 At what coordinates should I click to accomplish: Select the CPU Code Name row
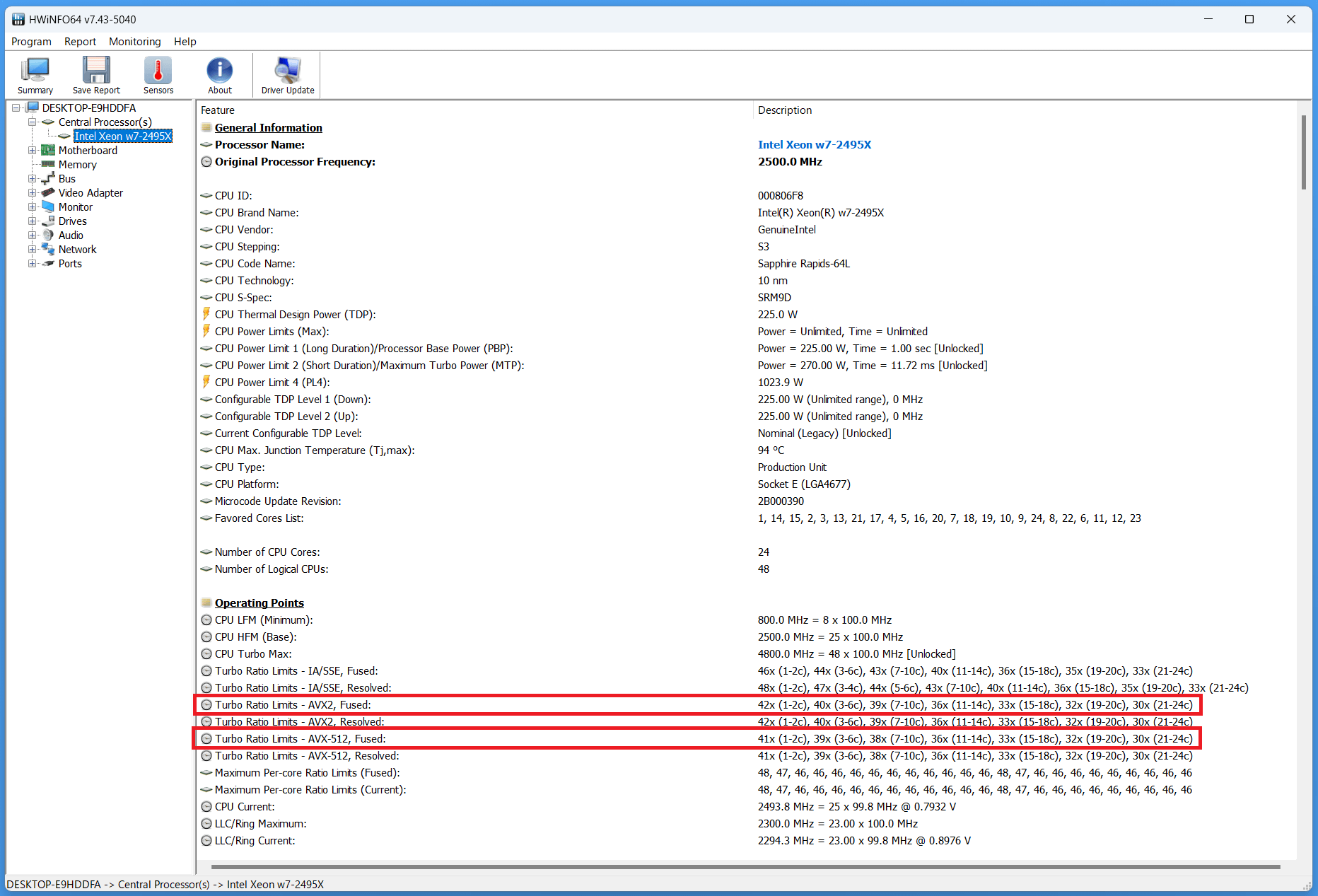point(747,263)
